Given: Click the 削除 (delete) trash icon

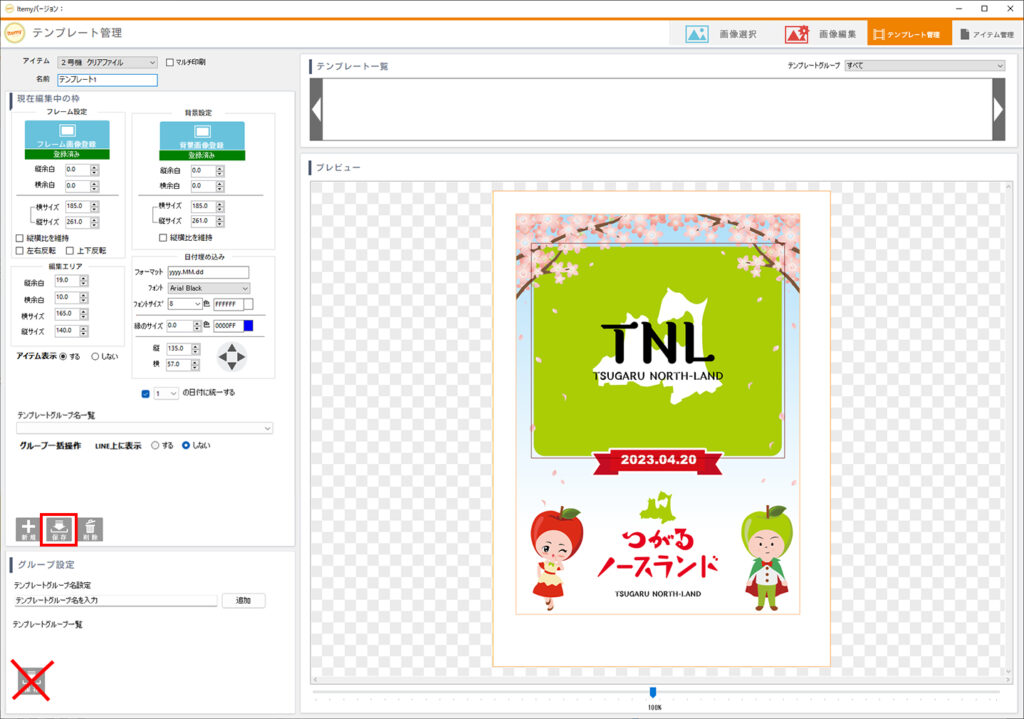Looking at the screenshot, I should (90, 529).
